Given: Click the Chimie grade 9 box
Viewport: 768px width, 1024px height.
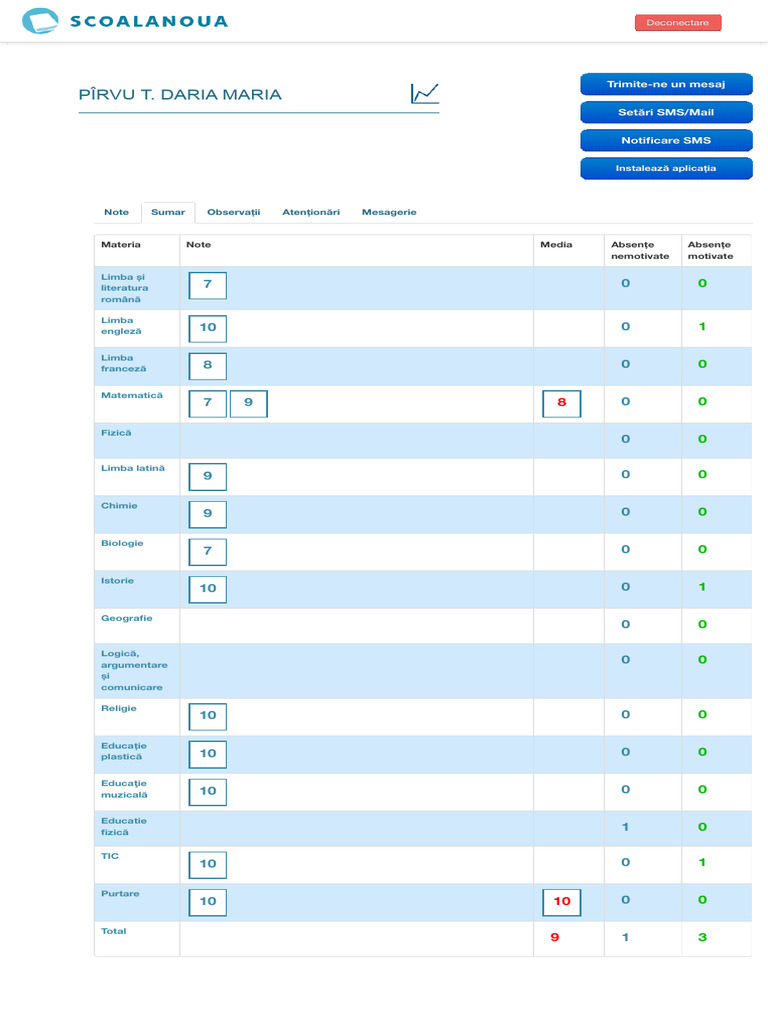Looking at the screenshot, I should coord(208,514).
